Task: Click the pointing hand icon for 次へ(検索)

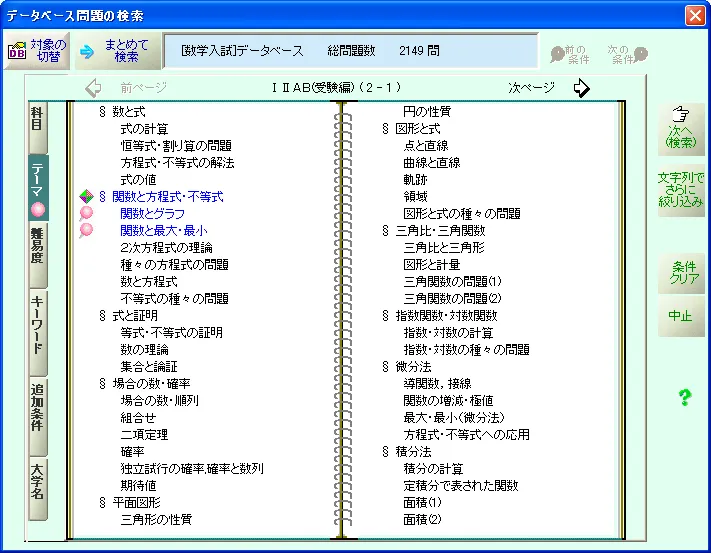Action: click(x=680, y=114)
